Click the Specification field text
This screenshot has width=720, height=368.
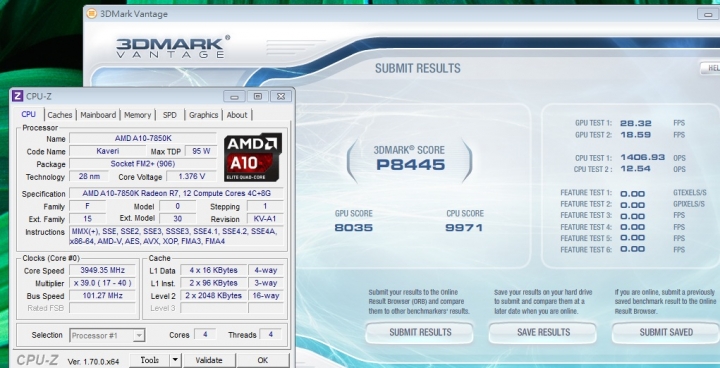tap(176, 193)
